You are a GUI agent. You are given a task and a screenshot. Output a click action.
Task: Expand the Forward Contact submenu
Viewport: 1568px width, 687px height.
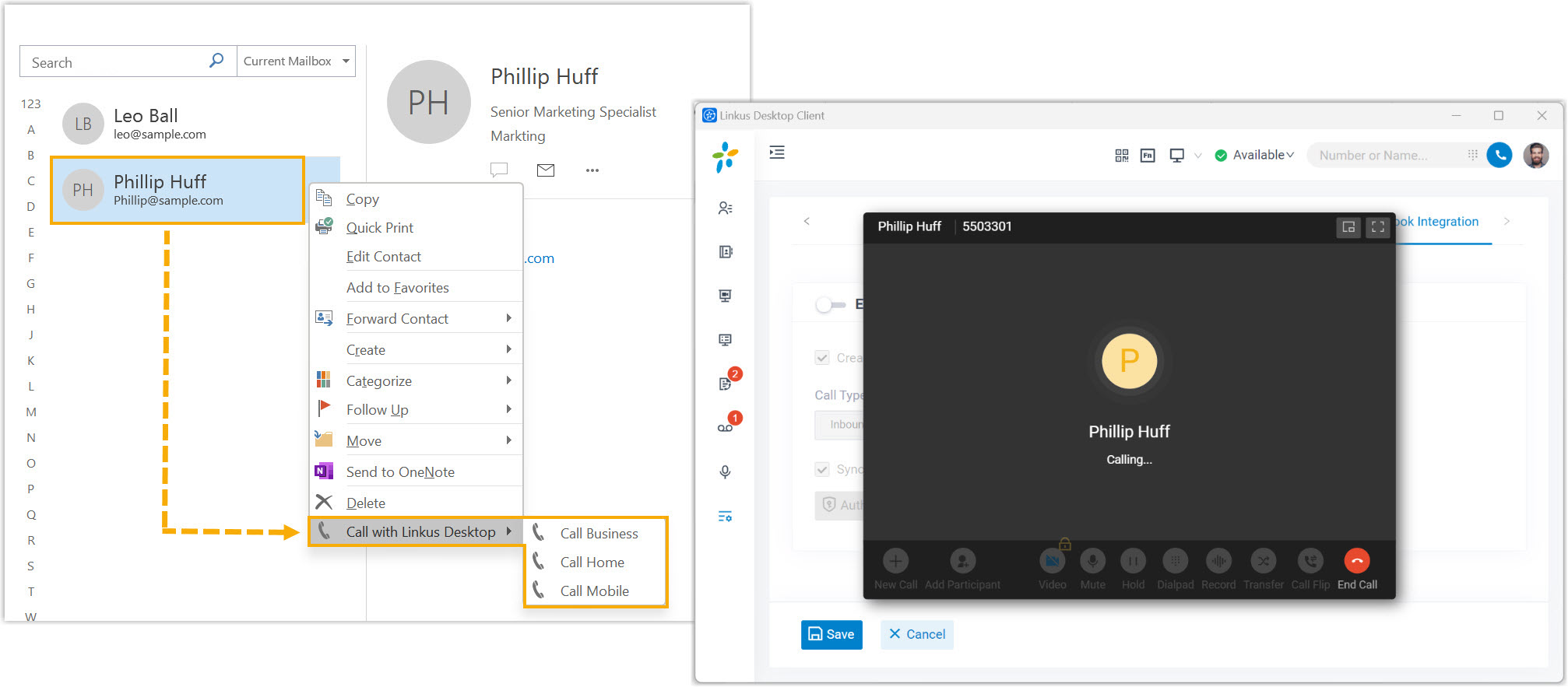click(x=417, y=319)
